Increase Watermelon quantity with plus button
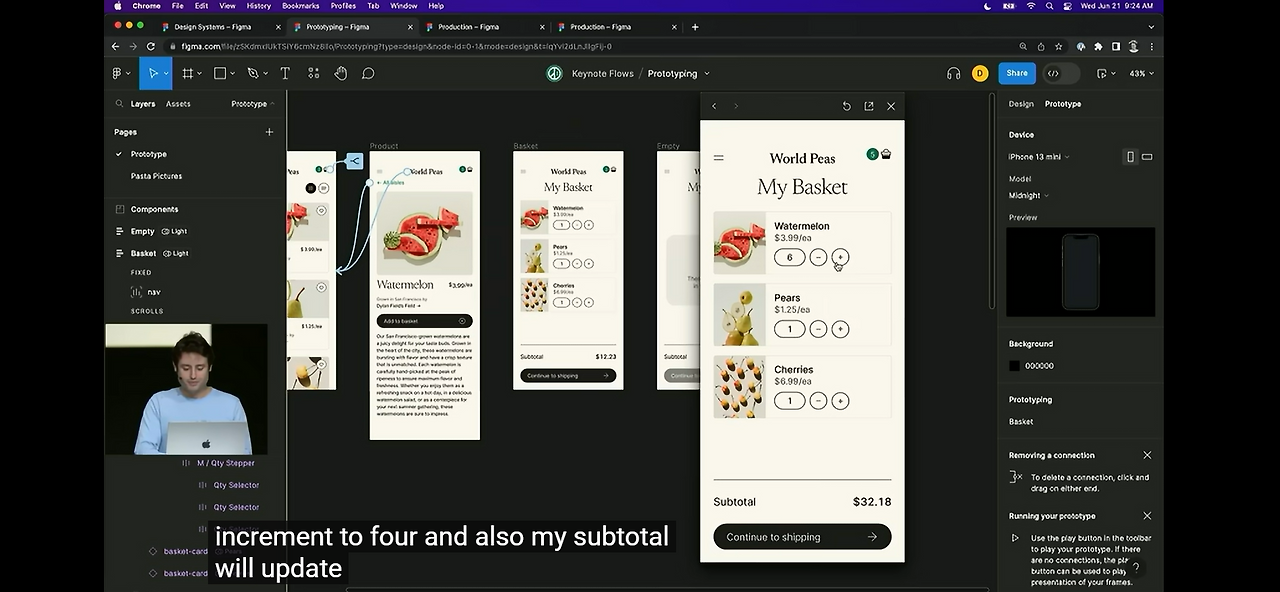The width and height of the screenshot is (1280, 592). click(x=840, y=257)
